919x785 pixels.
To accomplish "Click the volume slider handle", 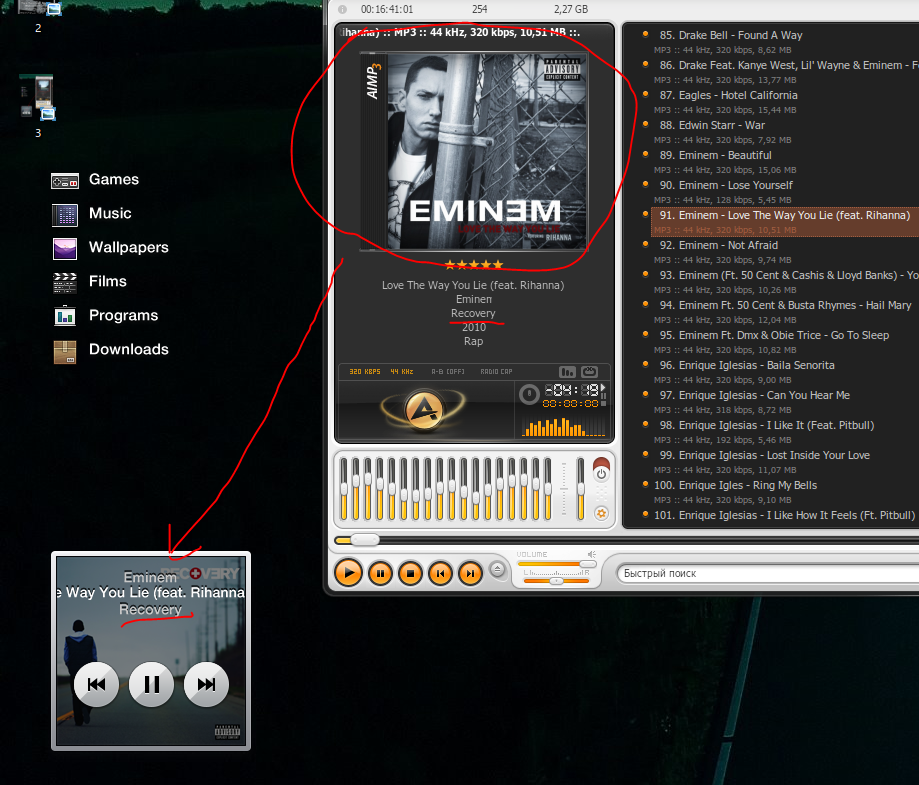I will [x=587, y=564].
